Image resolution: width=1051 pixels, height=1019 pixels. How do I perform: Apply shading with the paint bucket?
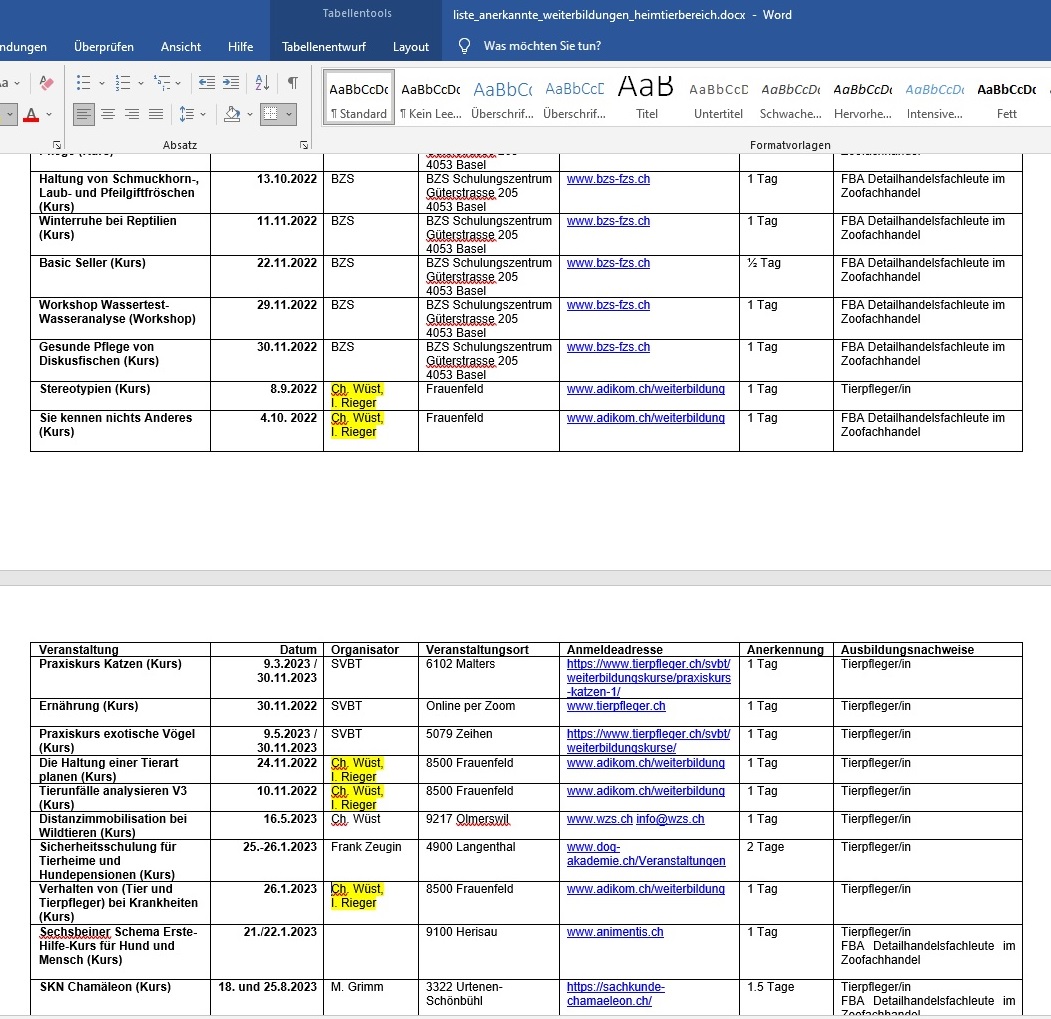click(x=233, y=114)
